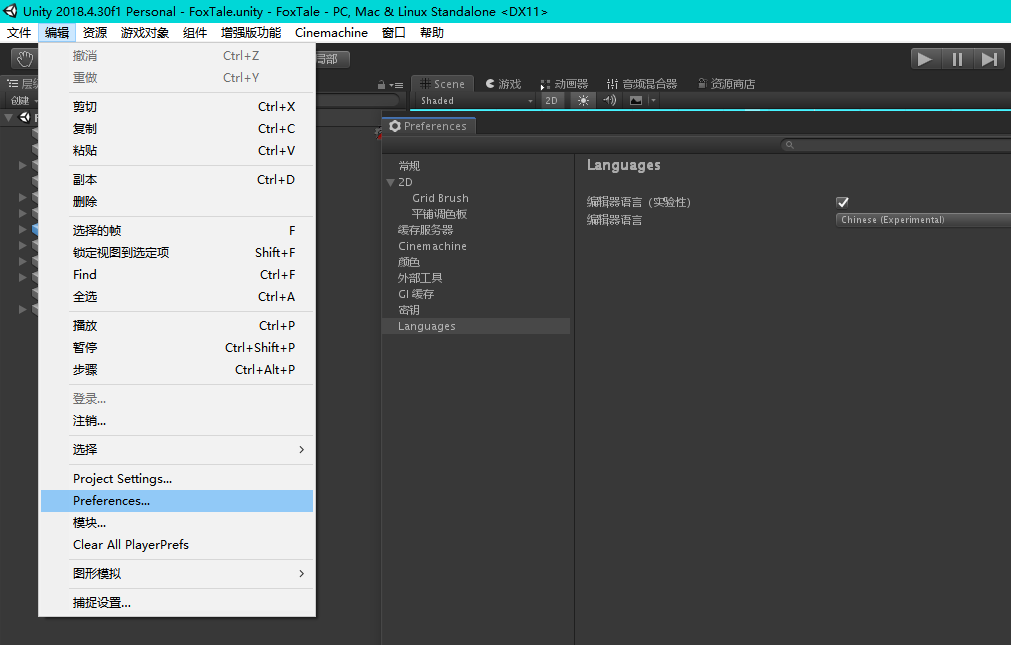Select 常规 in Preferences list
The width and height of the screenshot is (1011, 645).
pyautogui.click(x=409, y=166)
